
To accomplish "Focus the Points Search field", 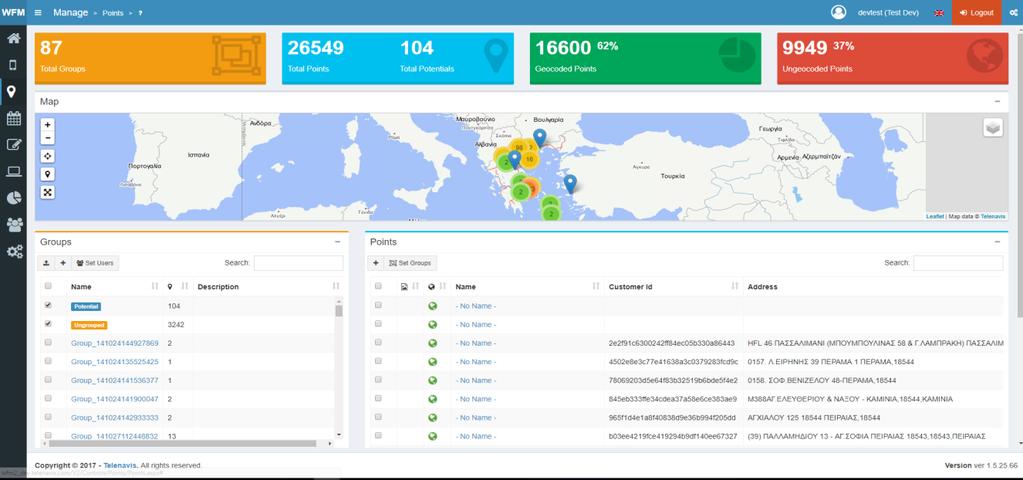I will pyautogui.click(x=958, y=263).
